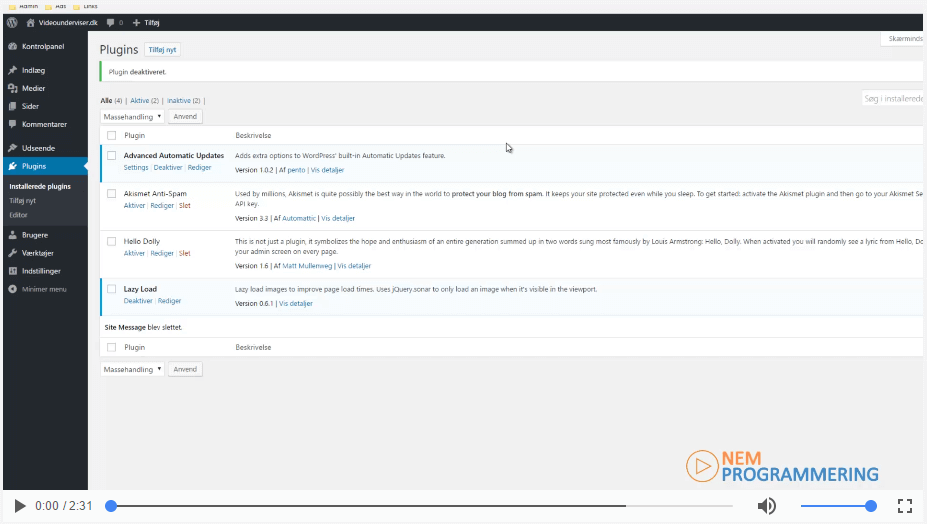The width and height of the screenshot is (927, 524).
Task: Open the top Massehandling bulk action dropdown
Action: coord(132,117)
